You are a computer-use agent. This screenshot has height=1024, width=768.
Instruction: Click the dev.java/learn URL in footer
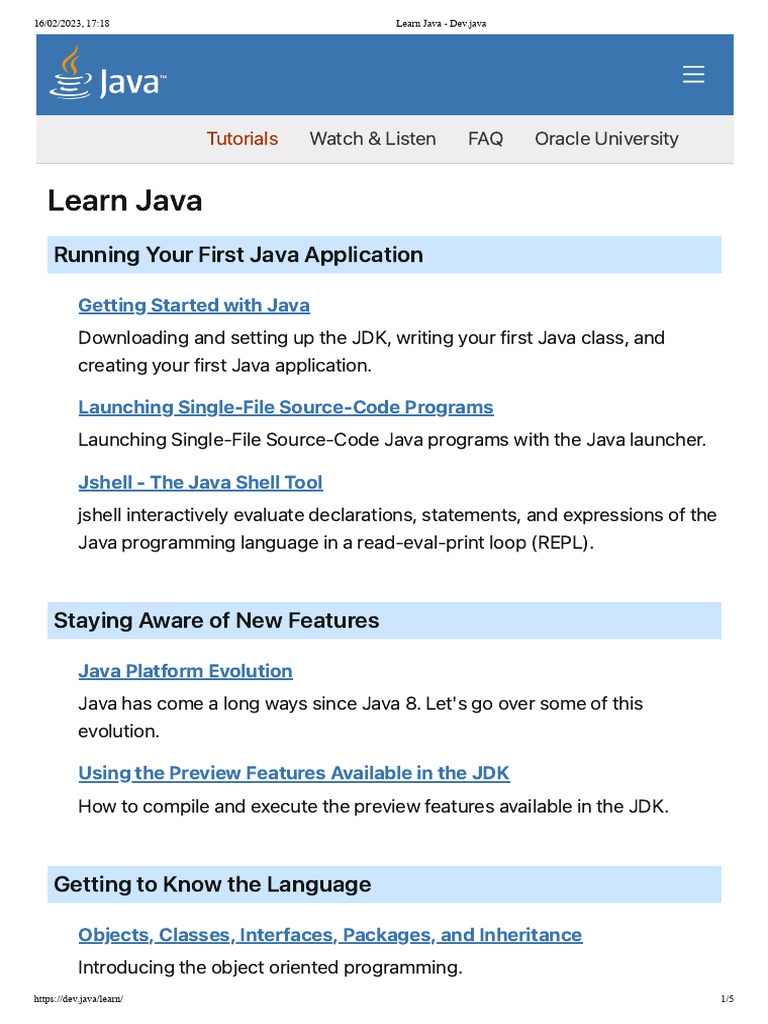coord(78,1000)
